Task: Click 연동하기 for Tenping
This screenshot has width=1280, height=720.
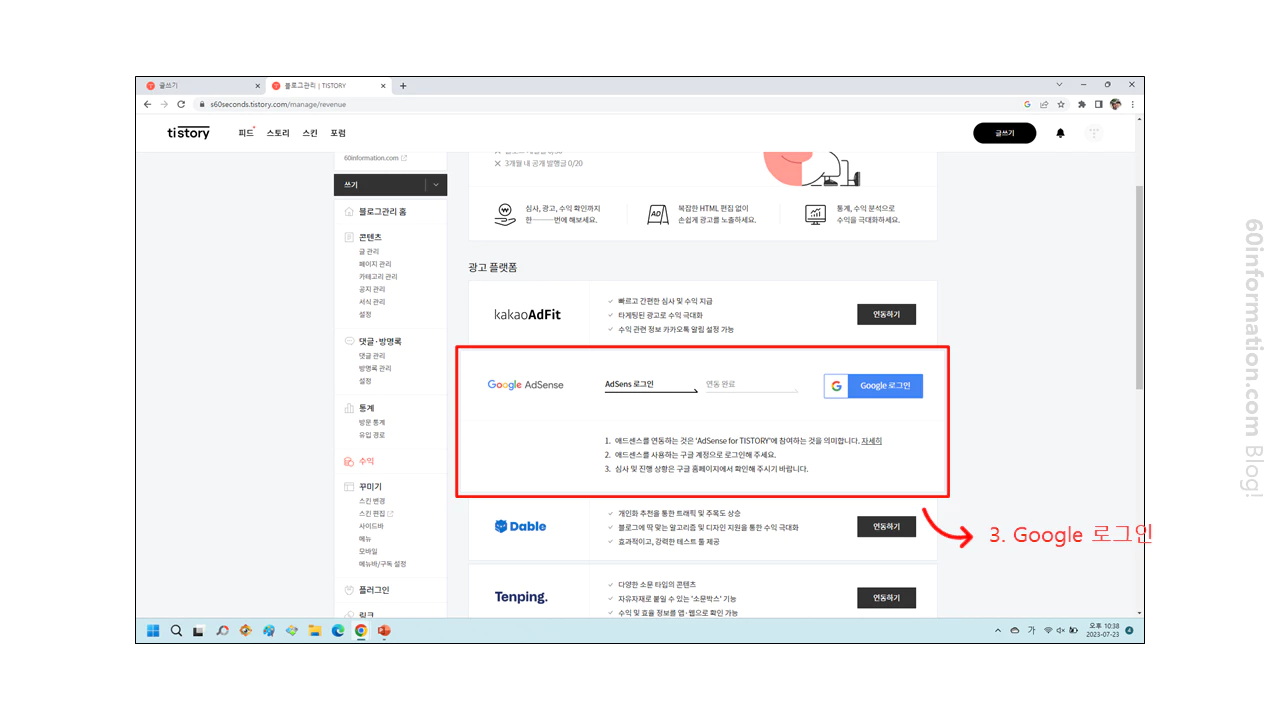Action: pyautogui.click(x=886, y=598)
